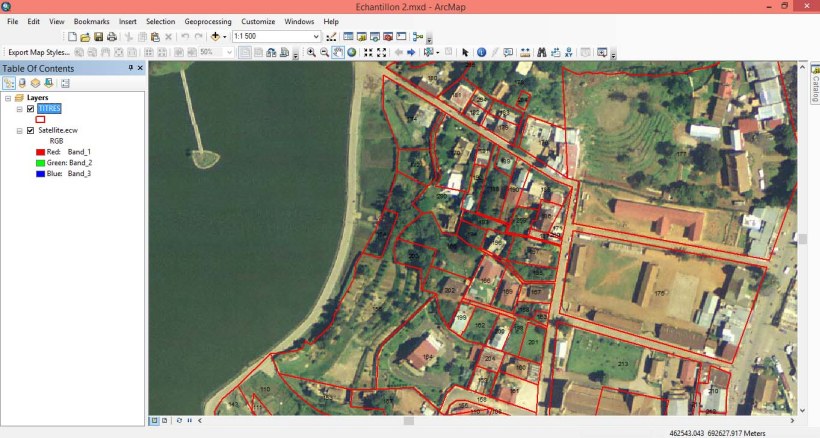Collapse the Satellite.ecw layer legend
This screenshot has height=438, width=820.
[x=19, y=131]
